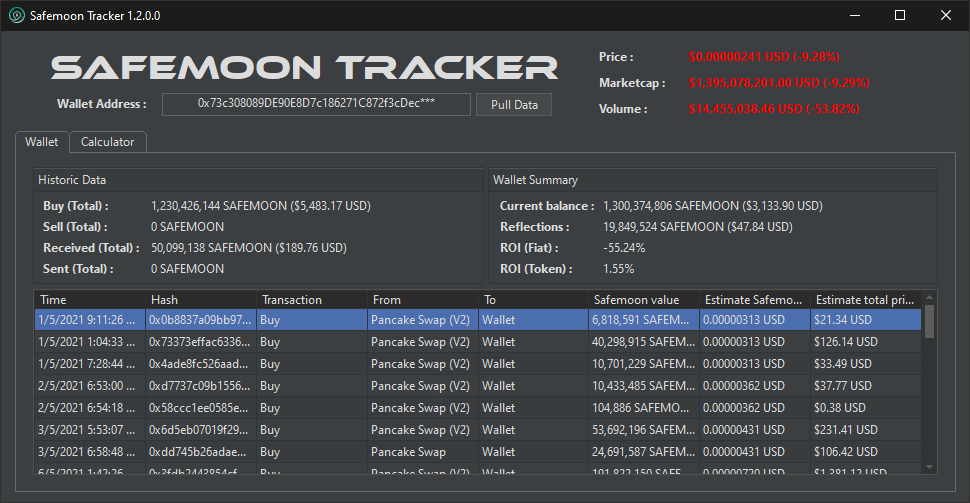Click the 53,692,196 SAFEM... value cell

click(644, 429)
